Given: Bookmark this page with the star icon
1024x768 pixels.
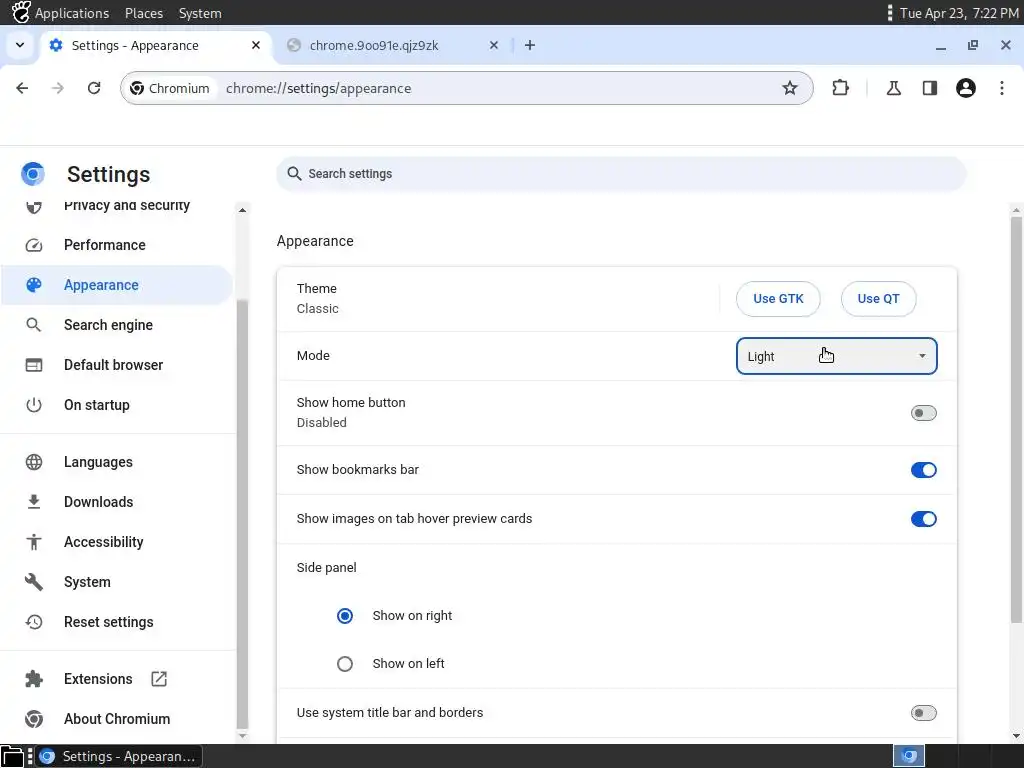Looking at the screenshot, I should click(x=790, y=88).
